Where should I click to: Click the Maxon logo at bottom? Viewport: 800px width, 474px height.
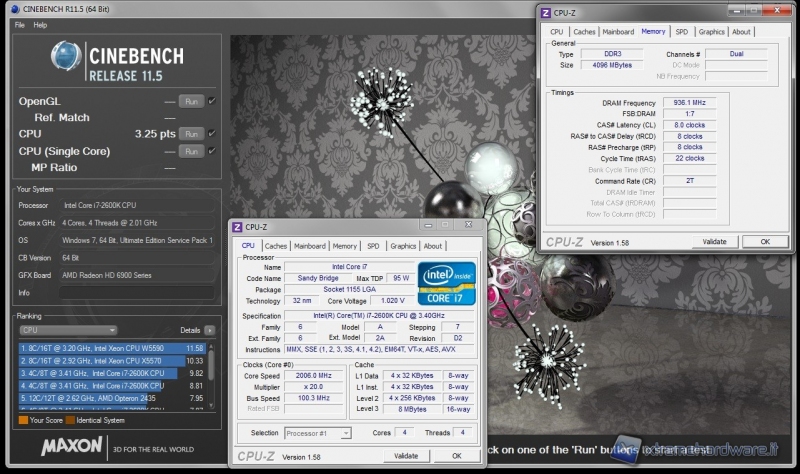(x=70, y=446)
